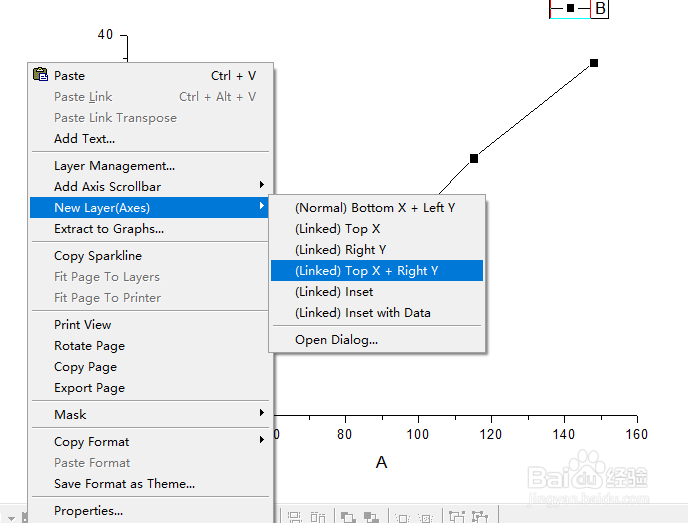Open Layer Management... dialog

click(x=150, y=166)
